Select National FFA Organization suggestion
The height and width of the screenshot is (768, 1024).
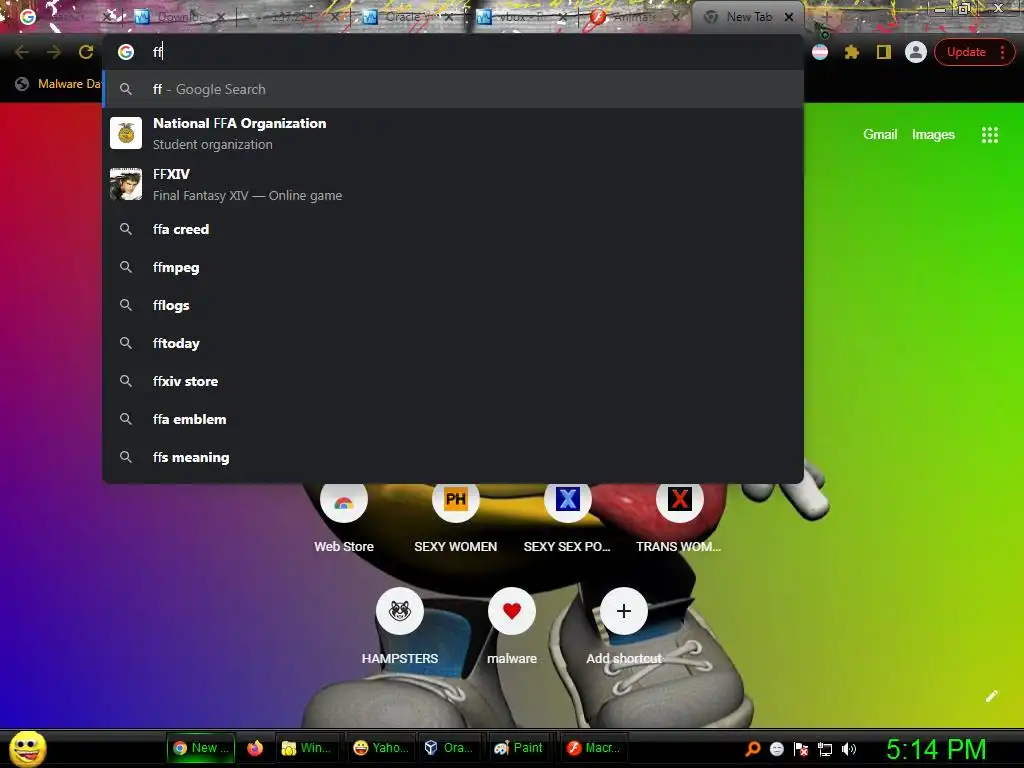(x=453, y=133)
